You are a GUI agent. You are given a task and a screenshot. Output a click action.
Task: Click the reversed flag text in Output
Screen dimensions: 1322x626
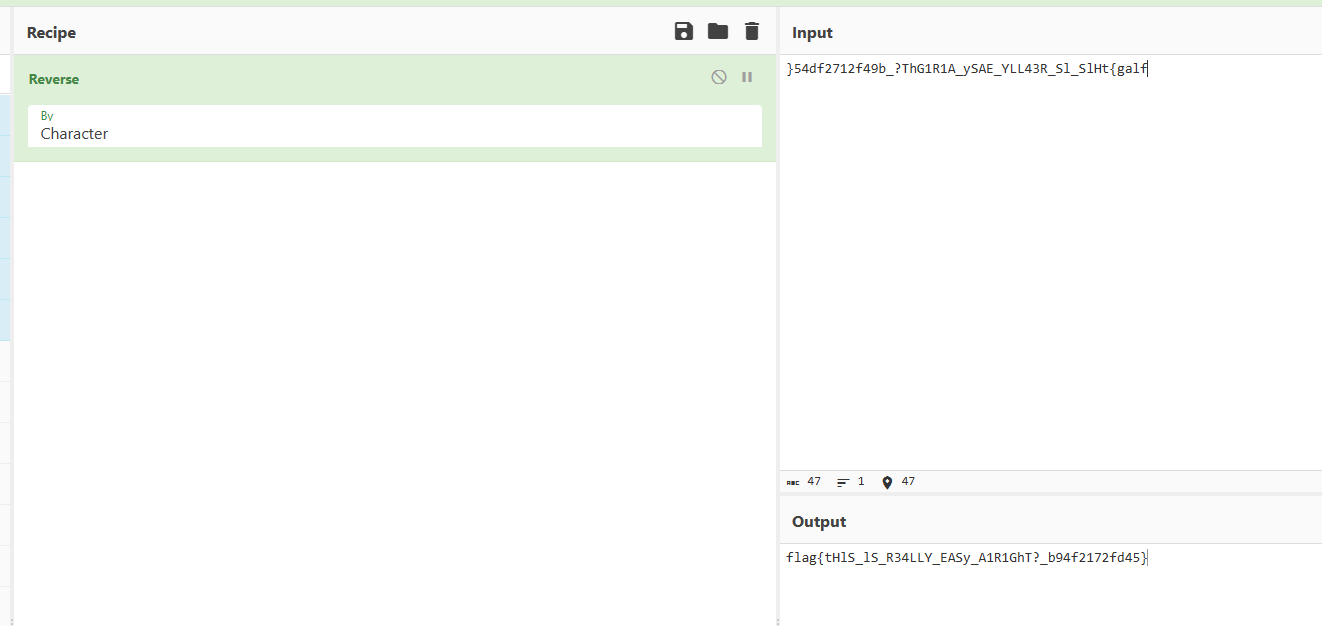pos(966,558)
